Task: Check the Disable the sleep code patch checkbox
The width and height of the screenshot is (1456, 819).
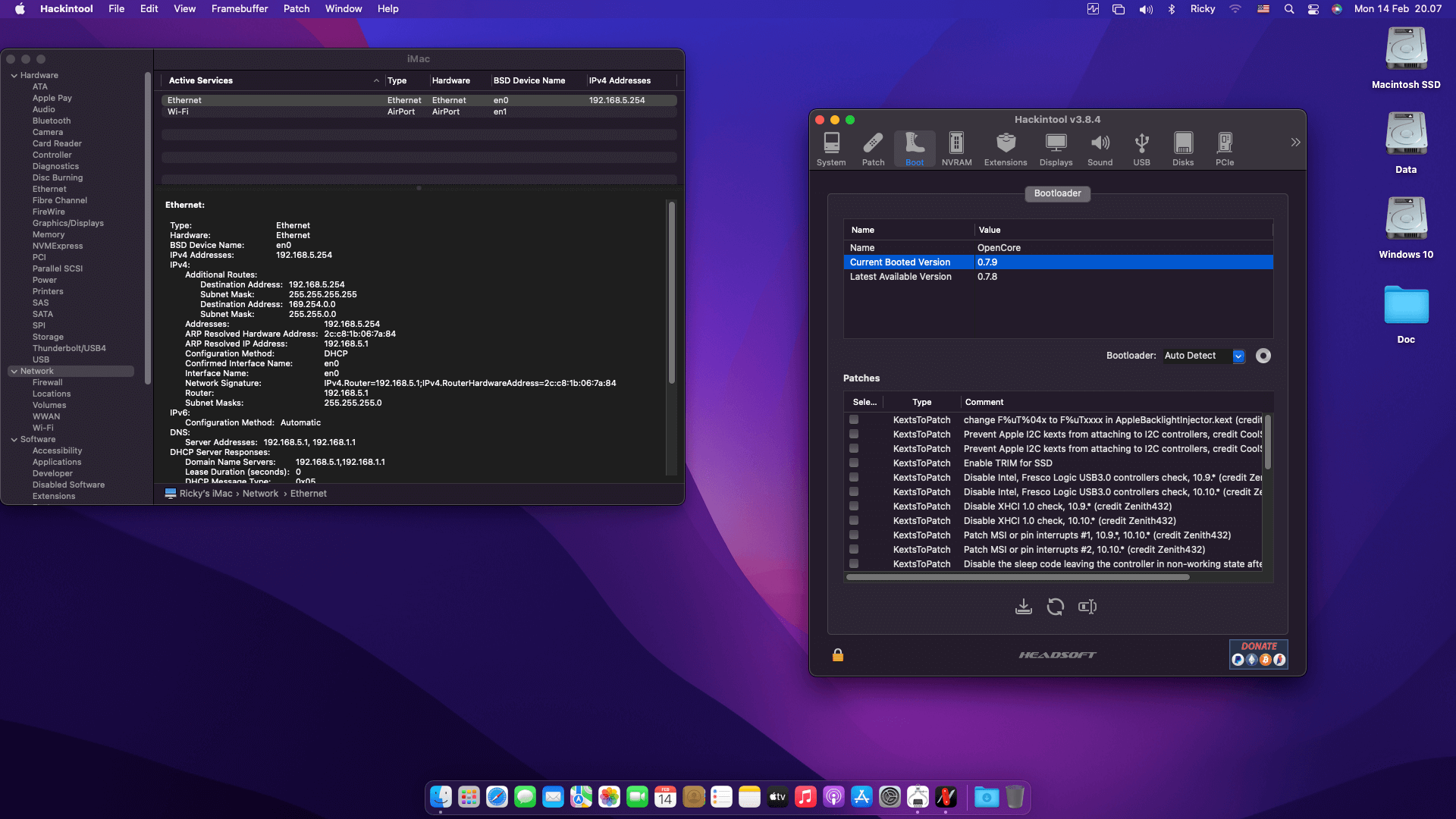Action: [854, 563]
